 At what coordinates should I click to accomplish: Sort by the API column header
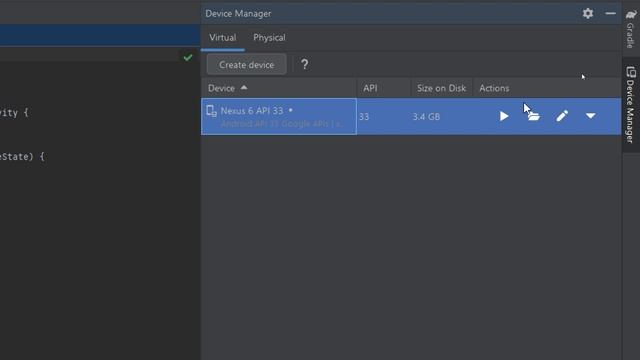coord(384,88)
